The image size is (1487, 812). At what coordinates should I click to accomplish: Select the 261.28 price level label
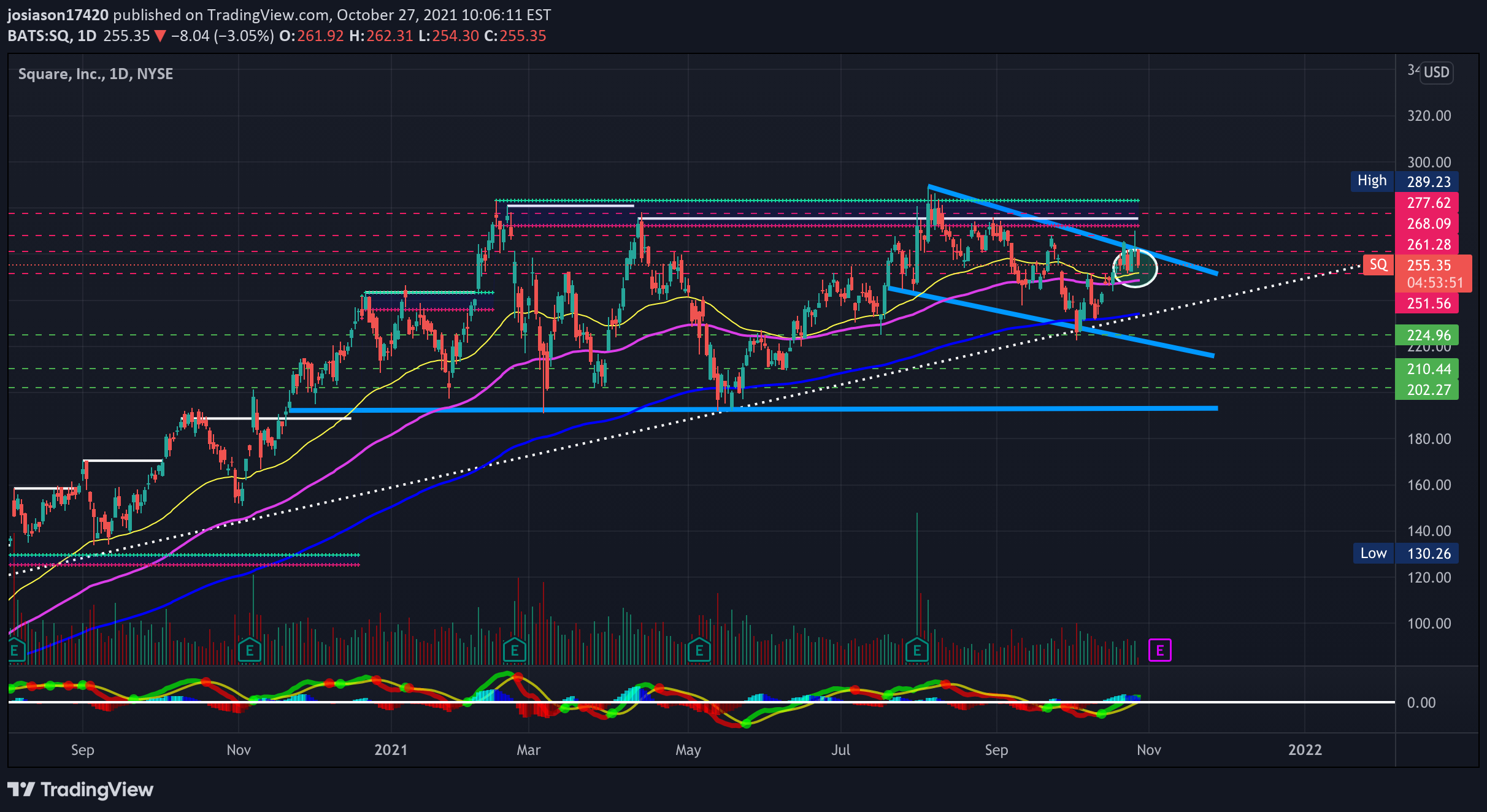click(1427, 245)
